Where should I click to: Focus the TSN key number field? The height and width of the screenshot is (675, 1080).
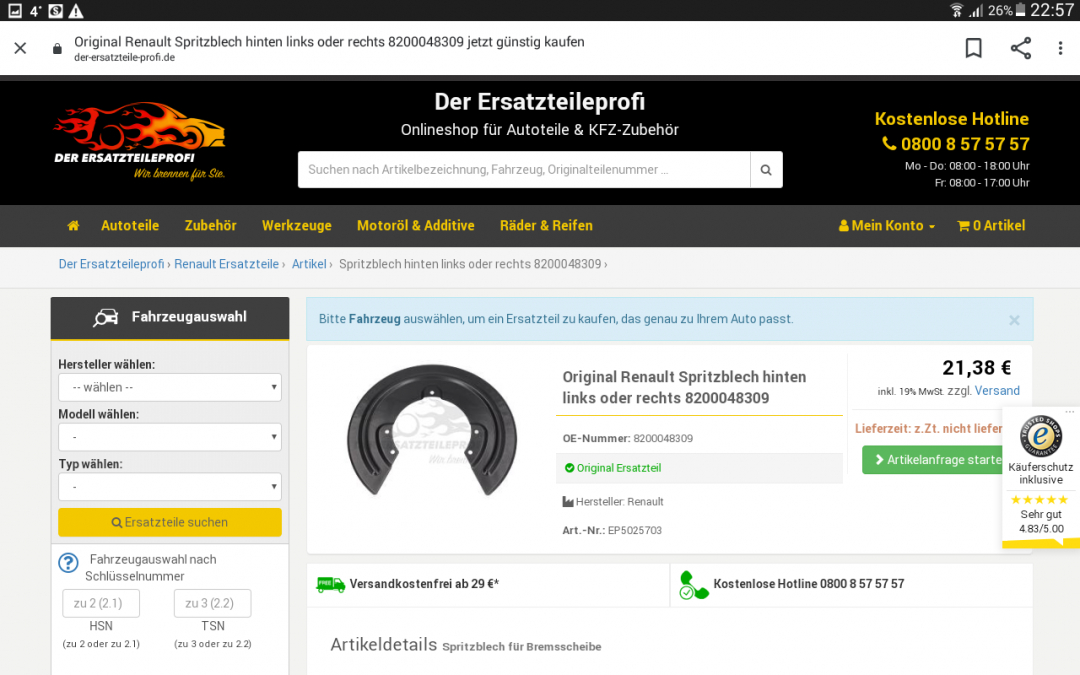click(213, 603)
